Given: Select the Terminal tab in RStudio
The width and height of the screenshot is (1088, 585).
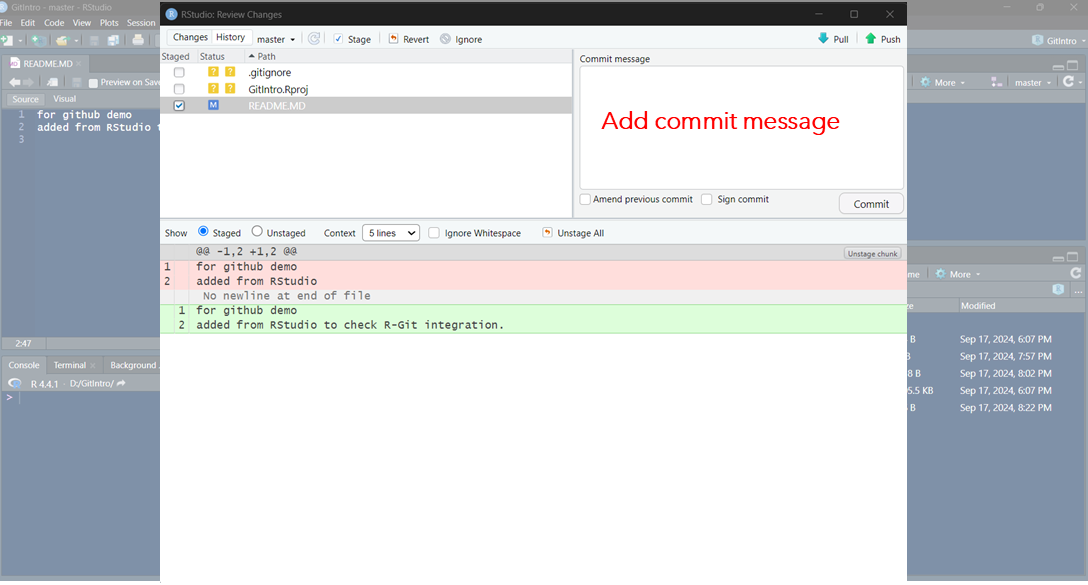Looking at the screenshot, I should [74, 365].
